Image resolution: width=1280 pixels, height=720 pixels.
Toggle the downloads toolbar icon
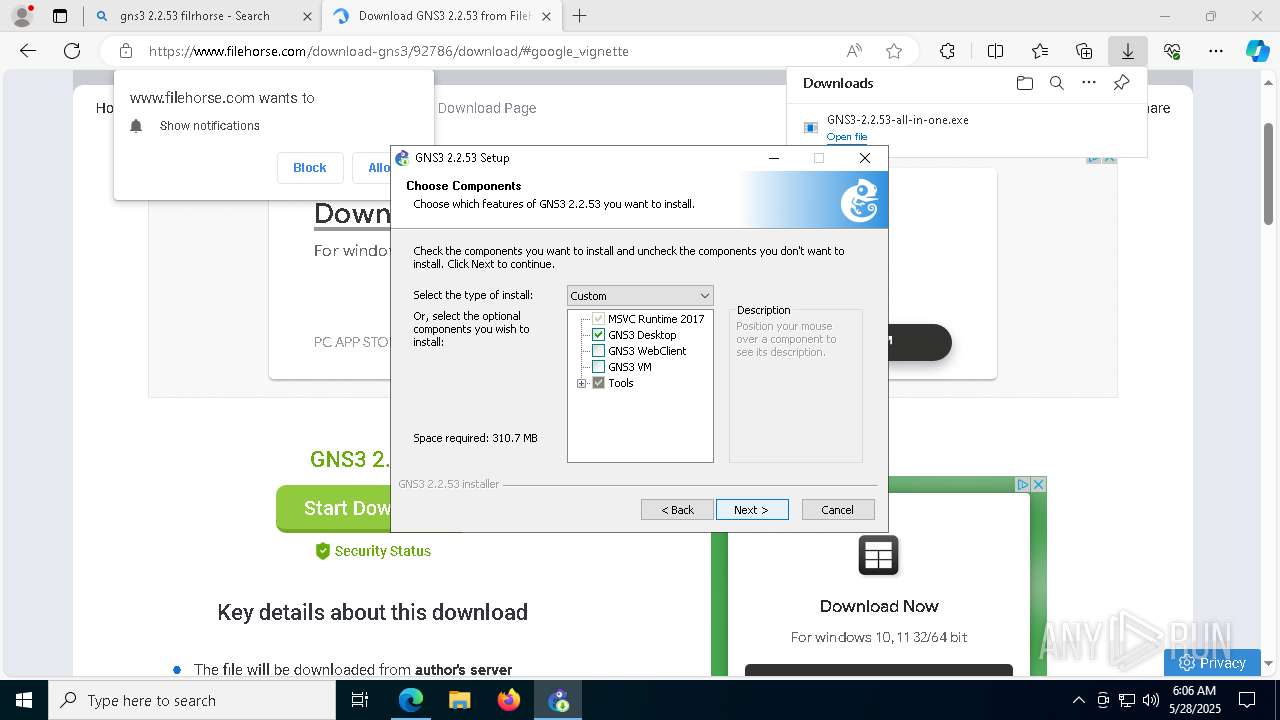(x=1127, y=51)
